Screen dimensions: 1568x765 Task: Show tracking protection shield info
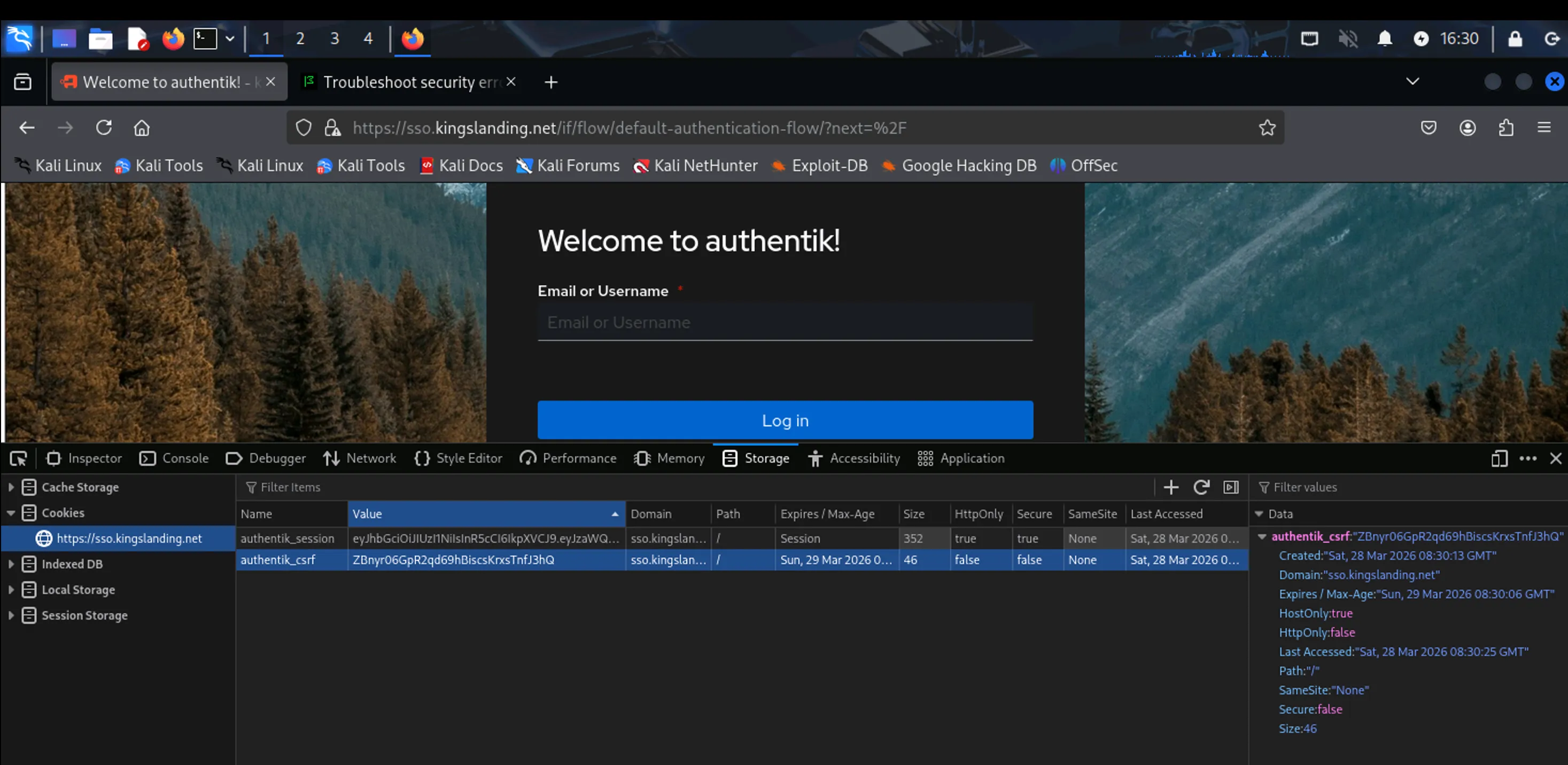[304, 128]
